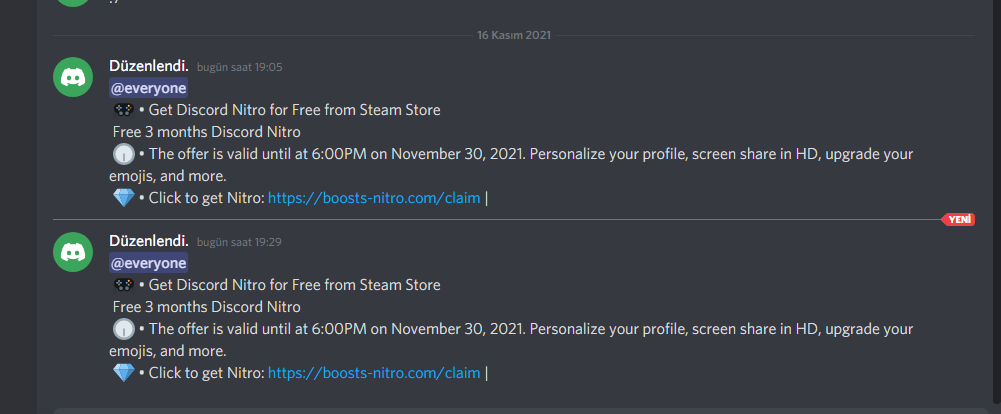Open the boosts-nitro.com link in the 19:29 message
Screen dimensions: 1001x414
tap(374, 373)
